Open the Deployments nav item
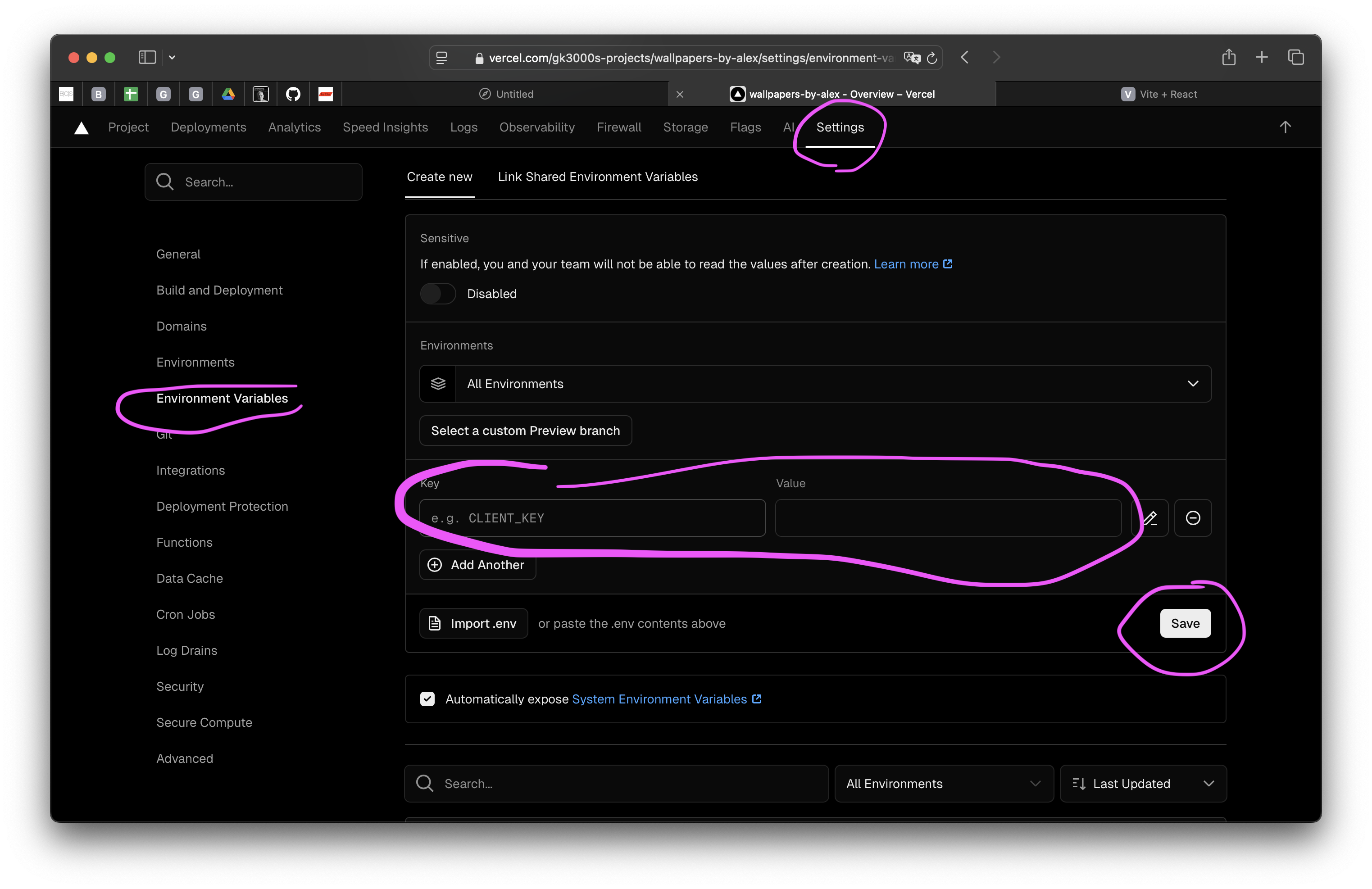 point(208,127)
